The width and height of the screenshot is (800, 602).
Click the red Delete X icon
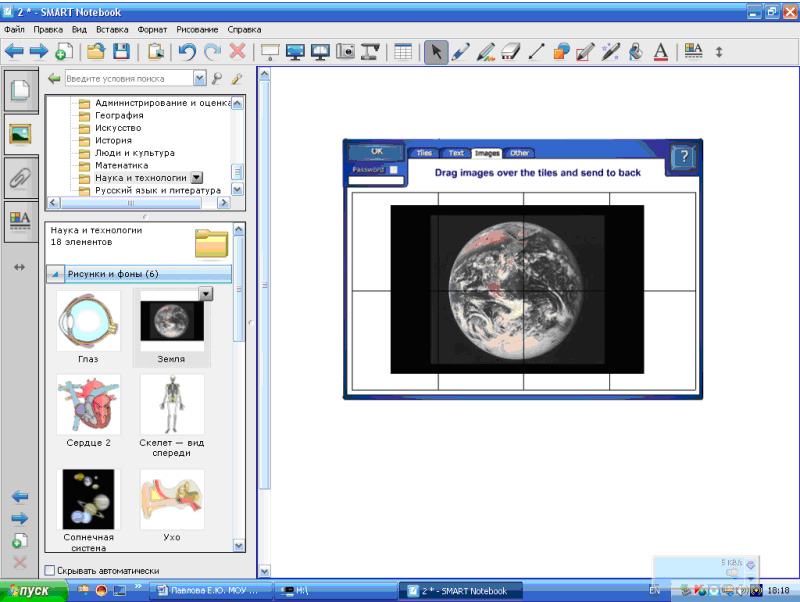(238, 52)
